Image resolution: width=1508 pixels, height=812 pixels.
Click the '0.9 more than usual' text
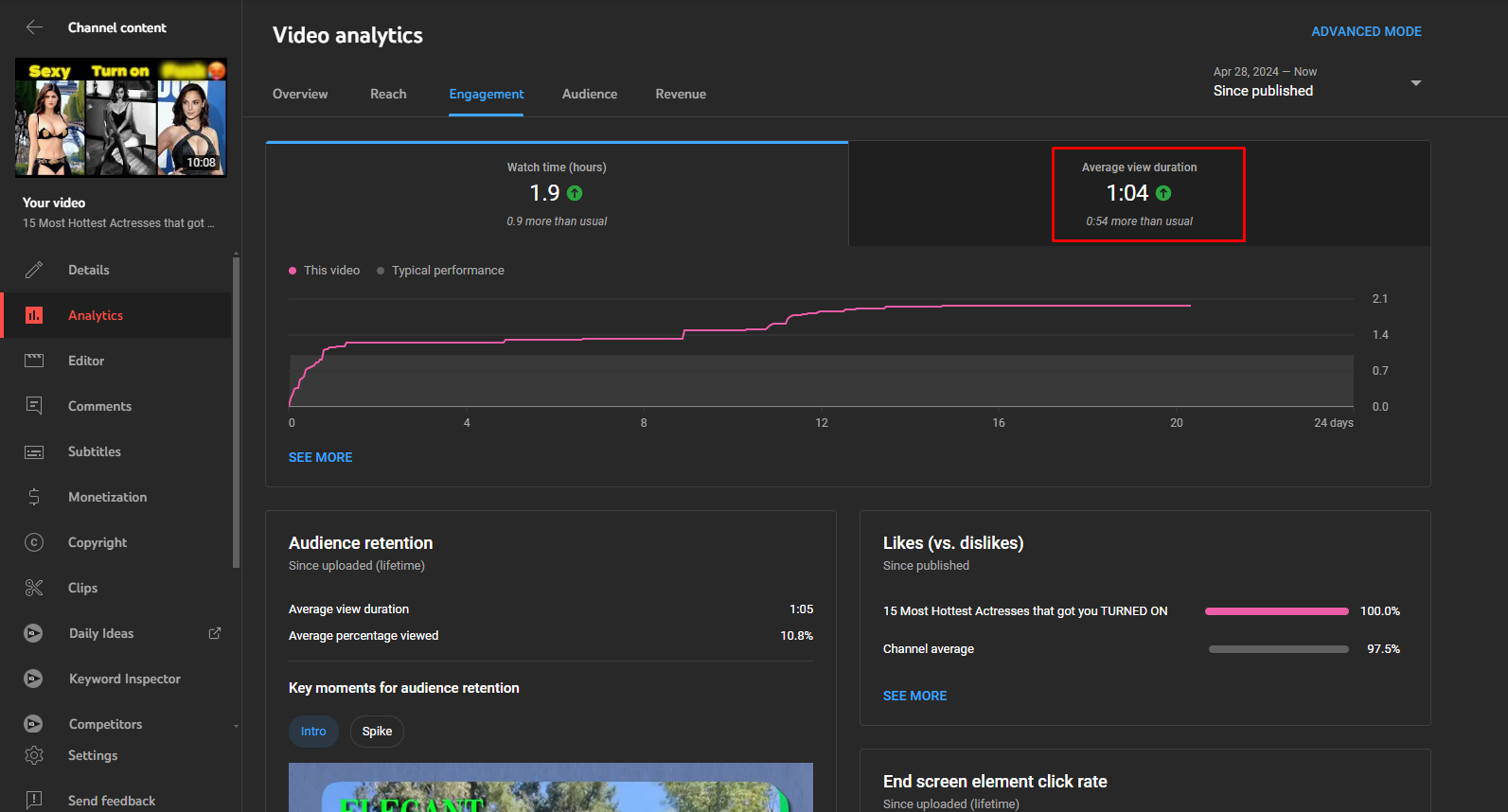click(x=557, y=221)
